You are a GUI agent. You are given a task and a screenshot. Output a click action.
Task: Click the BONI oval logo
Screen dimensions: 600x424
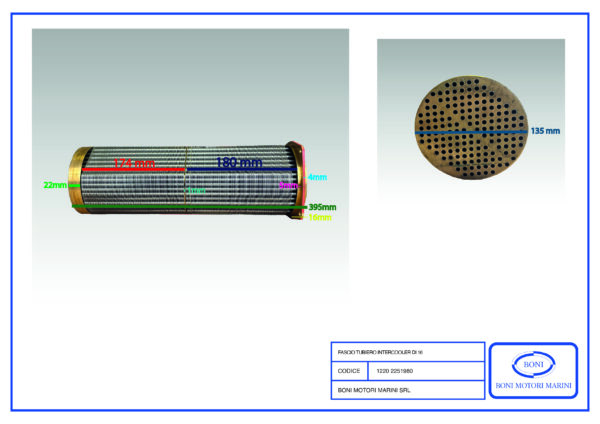tap(533, 364)
